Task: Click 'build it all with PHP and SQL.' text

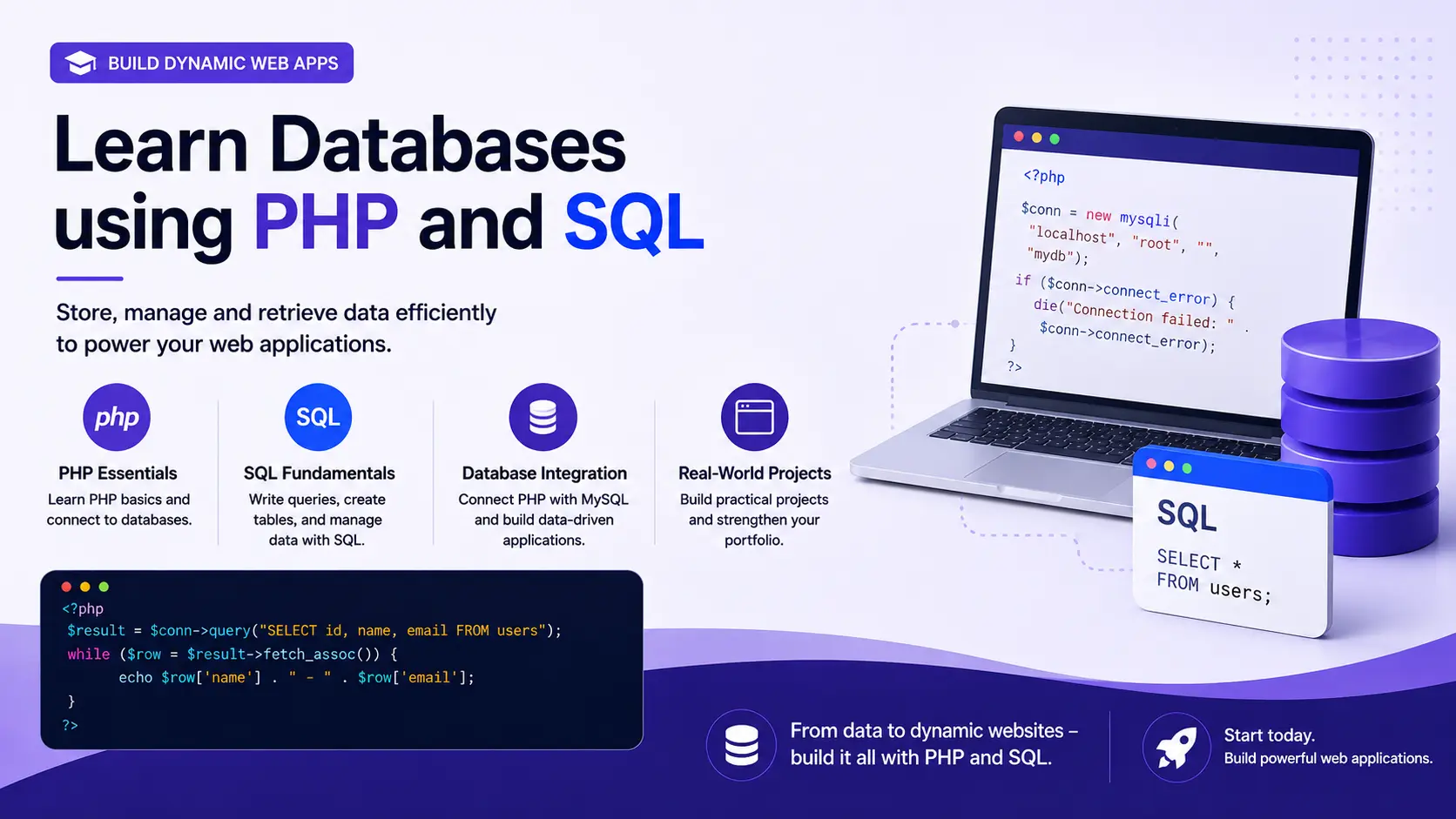Action: [921, 758]
